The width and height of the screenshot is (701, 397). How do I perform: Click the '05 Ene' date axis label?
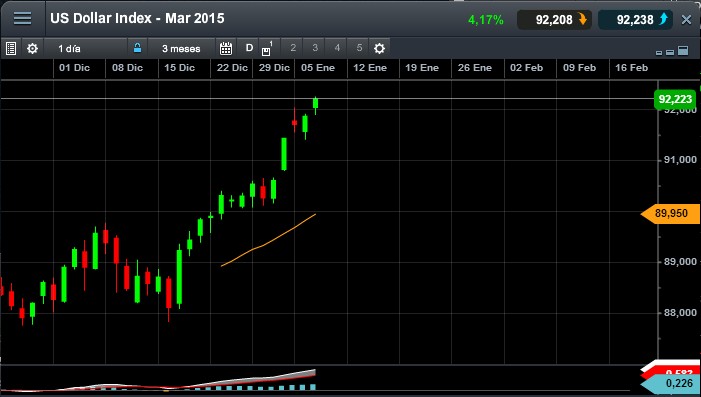[318, 68]
